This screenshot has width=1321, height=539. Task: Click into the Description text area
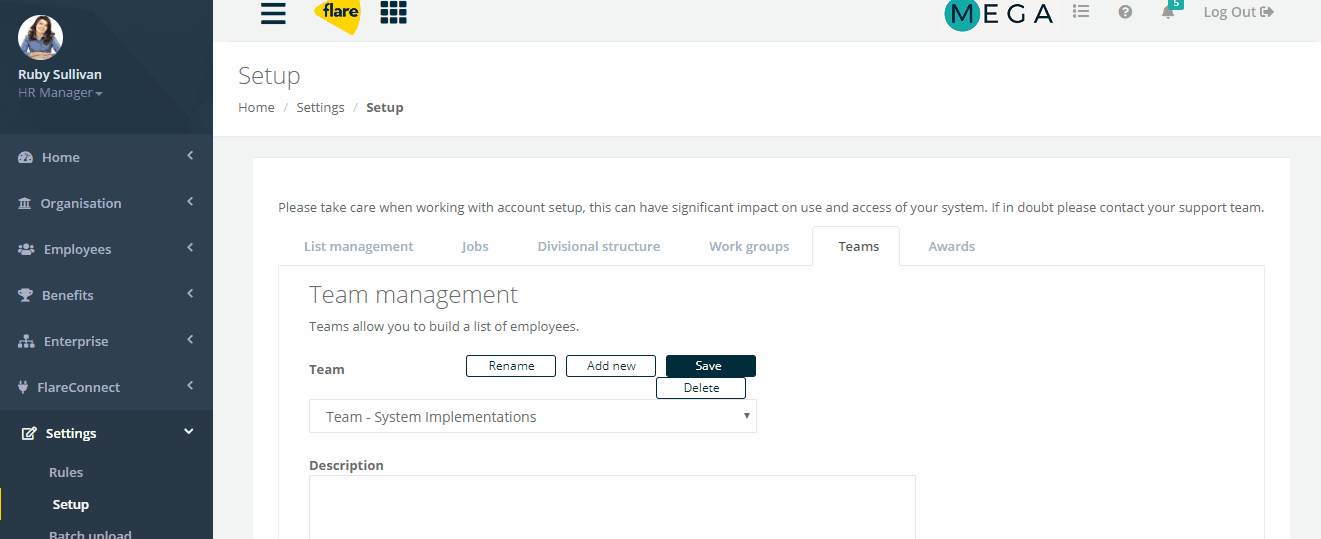pyautogui.click(x=612, y=507)
